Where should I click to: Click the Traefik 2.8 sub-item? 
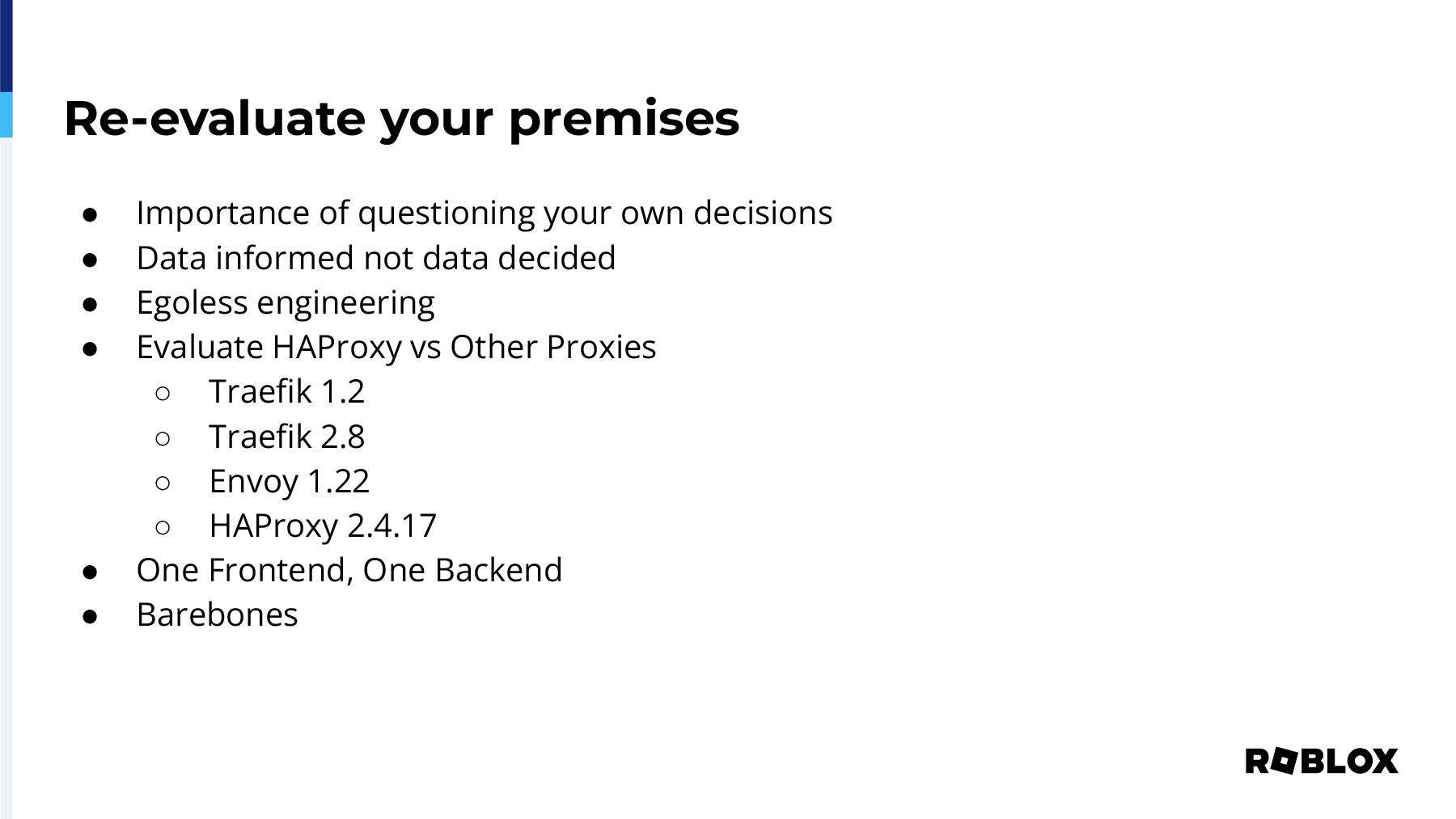click(x=287, y=437)
